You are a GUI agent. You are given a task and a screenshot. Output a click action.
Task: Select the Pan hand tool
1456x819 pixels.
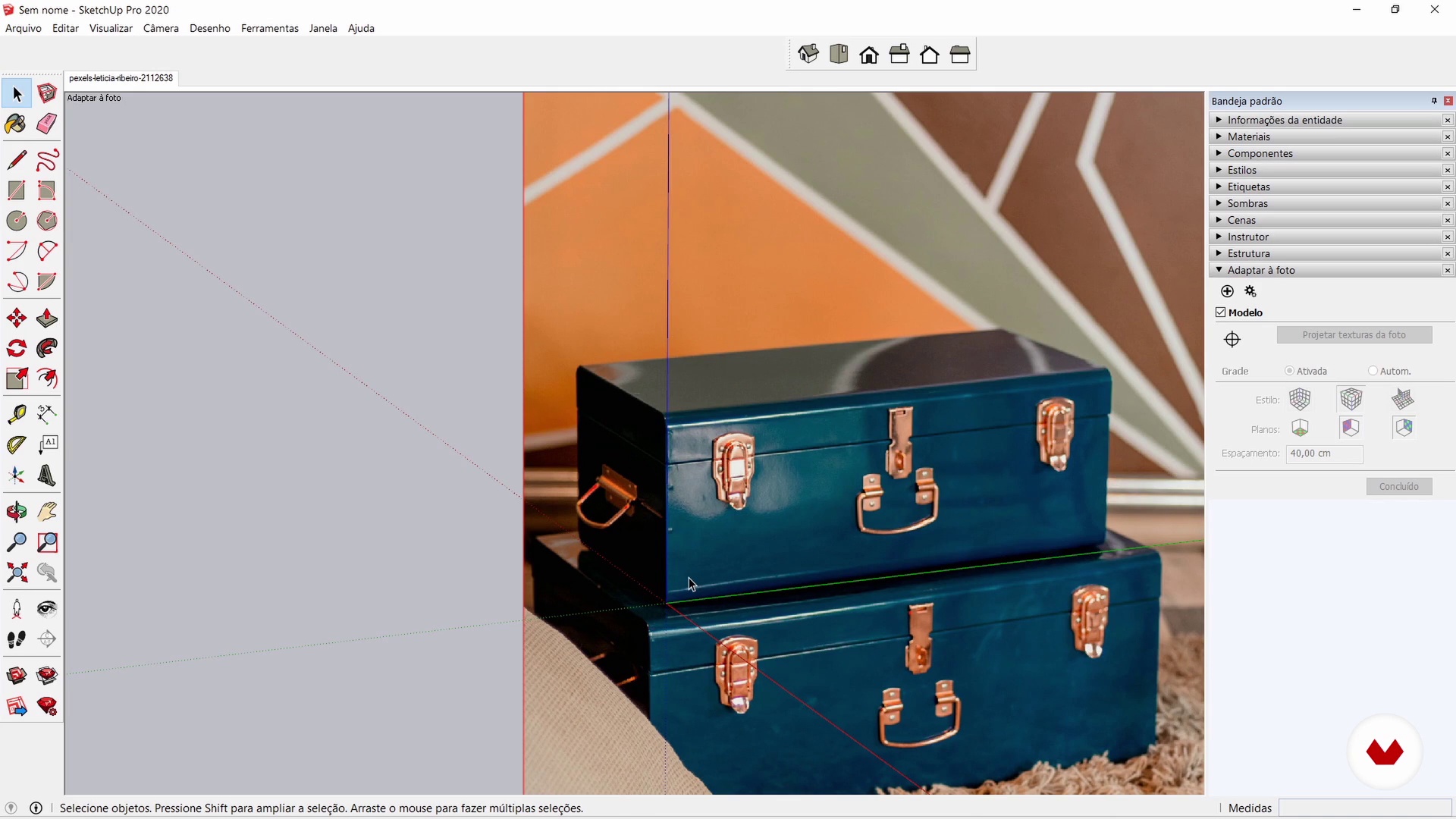(47, 512)
